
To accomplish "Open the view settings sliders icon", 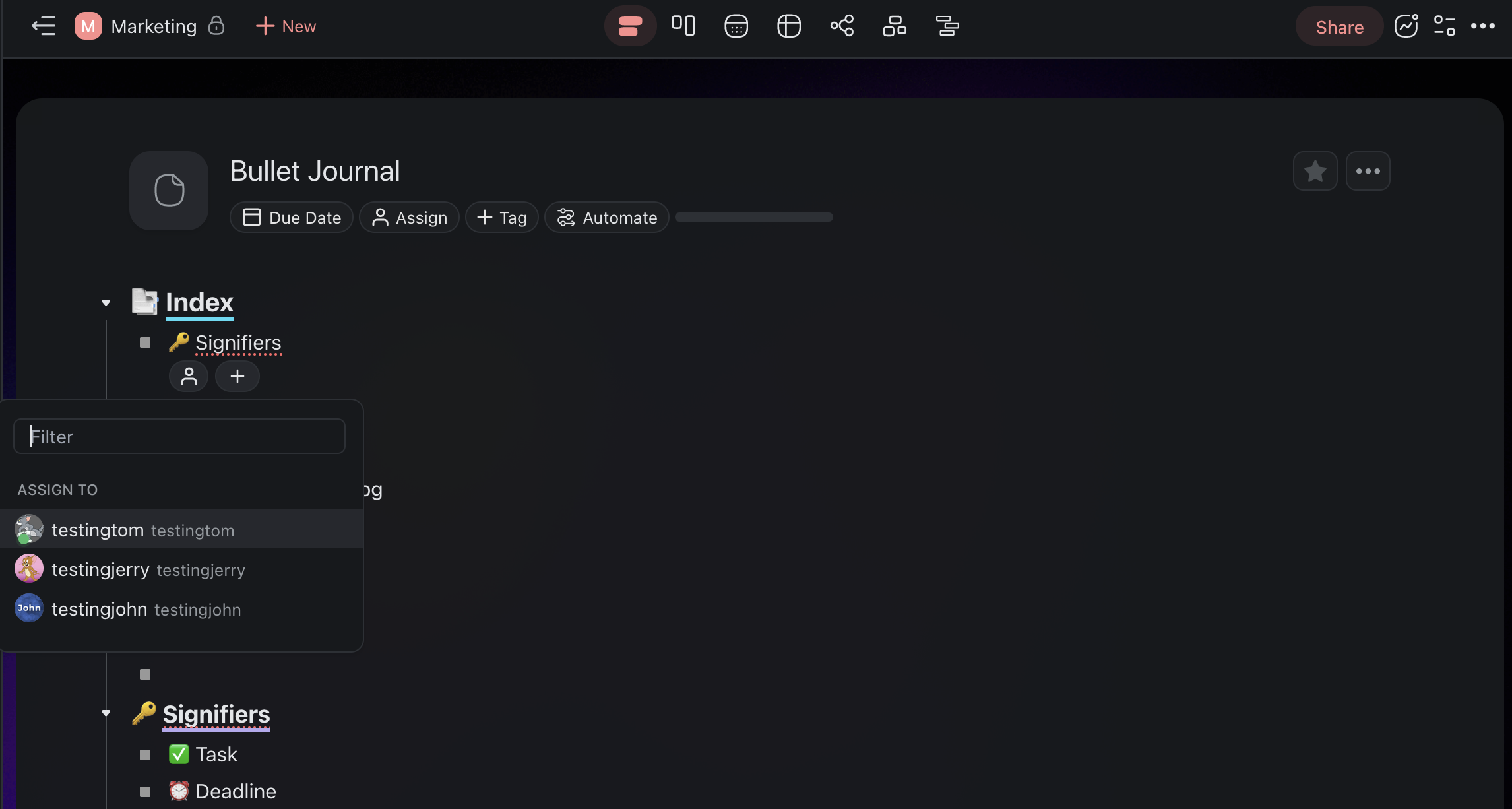I will coord(1444,26).
